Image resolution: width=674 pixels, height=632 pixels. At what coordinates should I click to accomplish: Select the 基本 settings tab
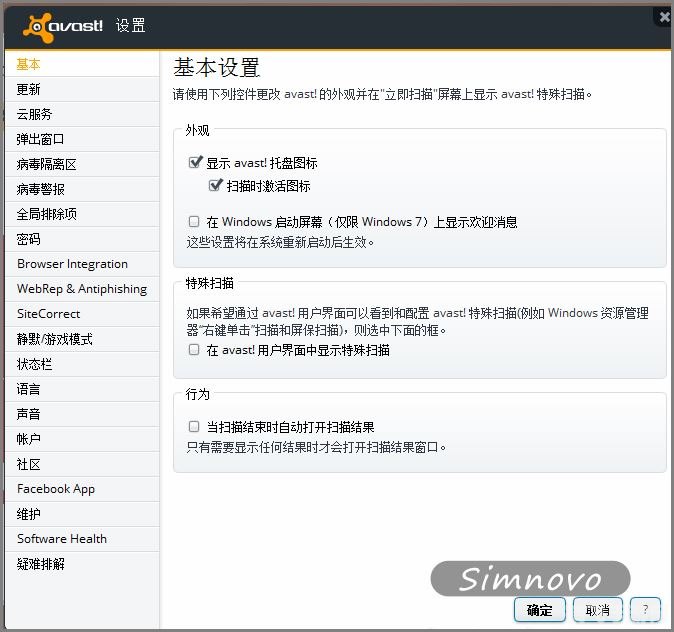tap(82, 64)
